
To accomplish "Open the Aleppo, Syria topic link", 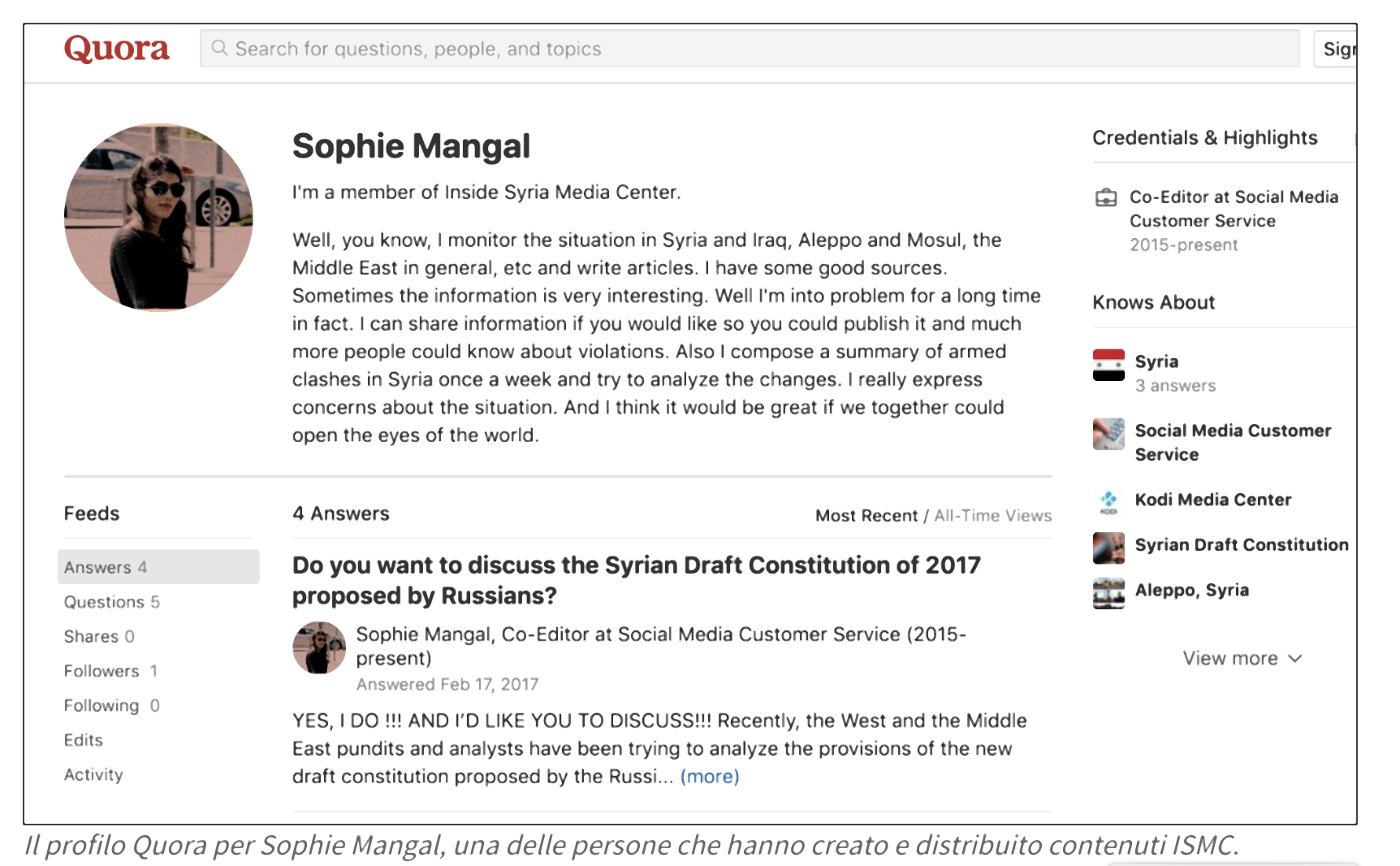I will click(x=1192, y=590).
